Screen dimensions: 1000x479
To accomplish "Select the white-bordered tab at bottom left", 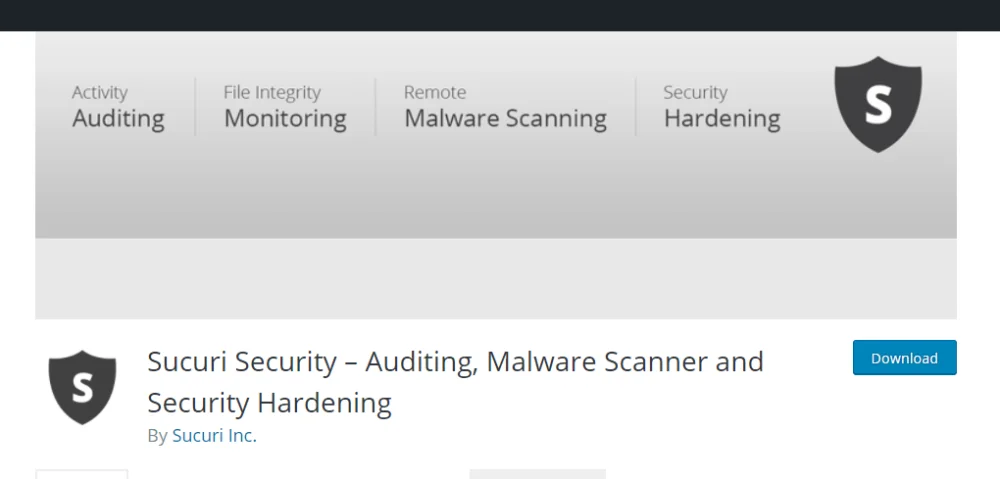I will click(x=82, y=474).
